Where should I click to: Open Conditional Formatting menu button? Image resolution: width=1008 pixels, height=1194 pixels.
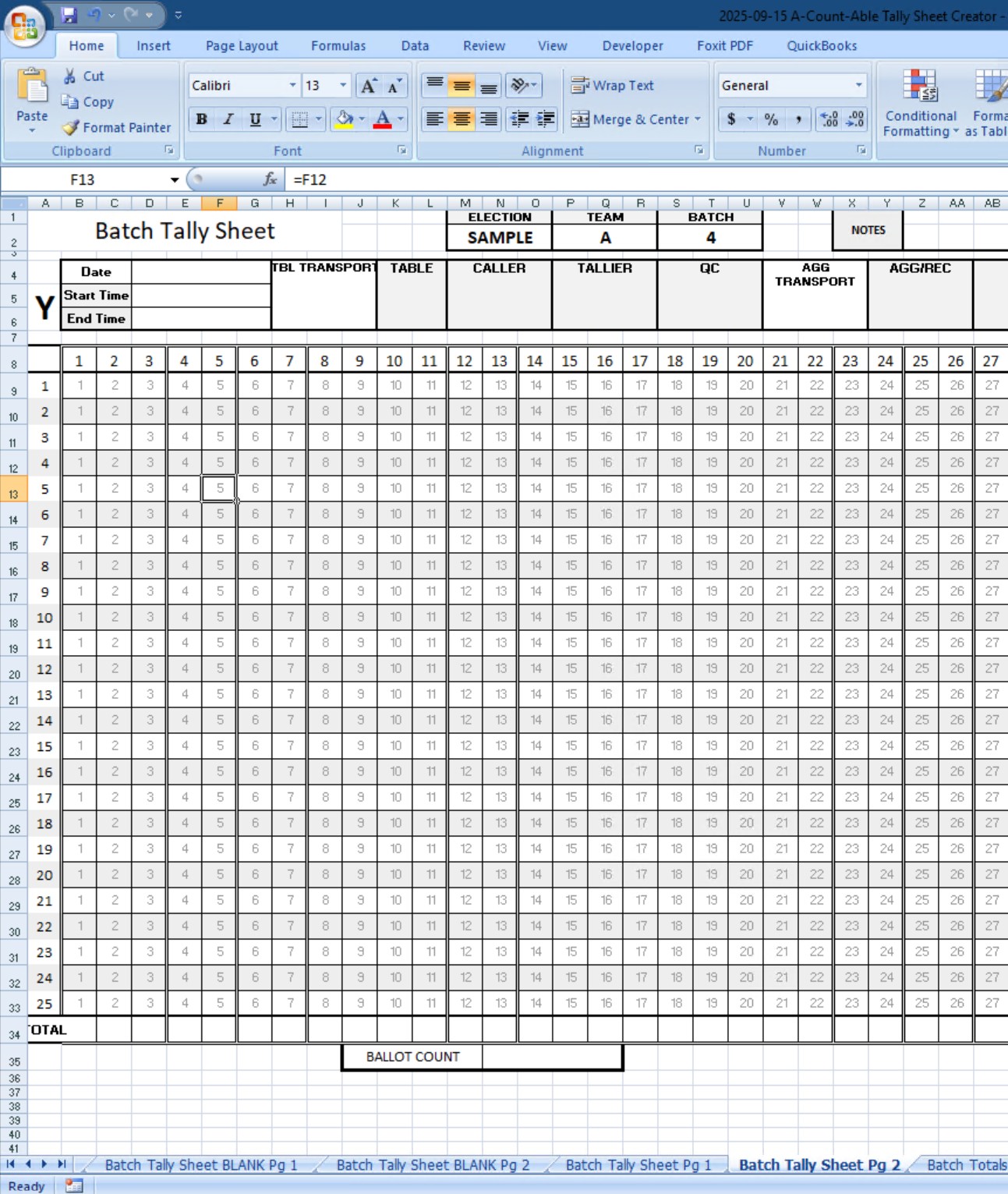pos(920,103)
